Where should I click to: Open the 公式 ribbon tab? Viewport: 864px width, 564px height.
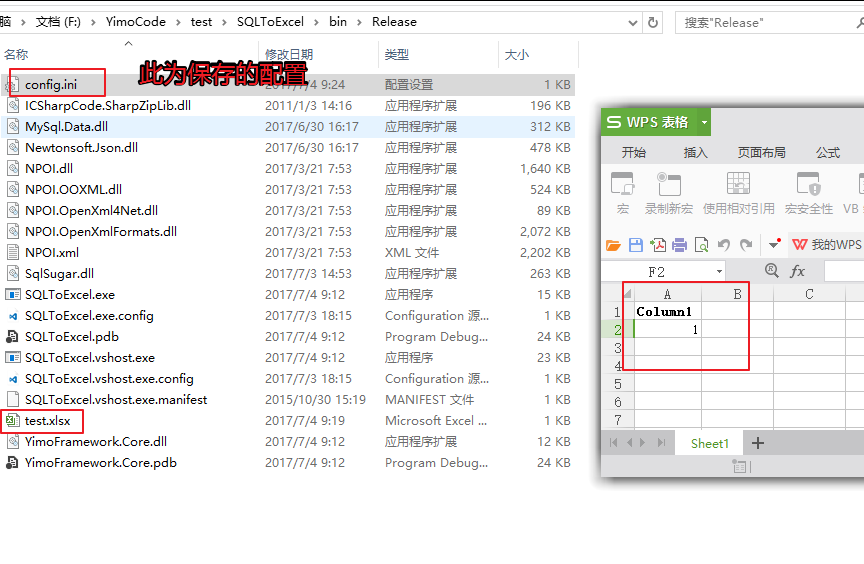(828, 153)
